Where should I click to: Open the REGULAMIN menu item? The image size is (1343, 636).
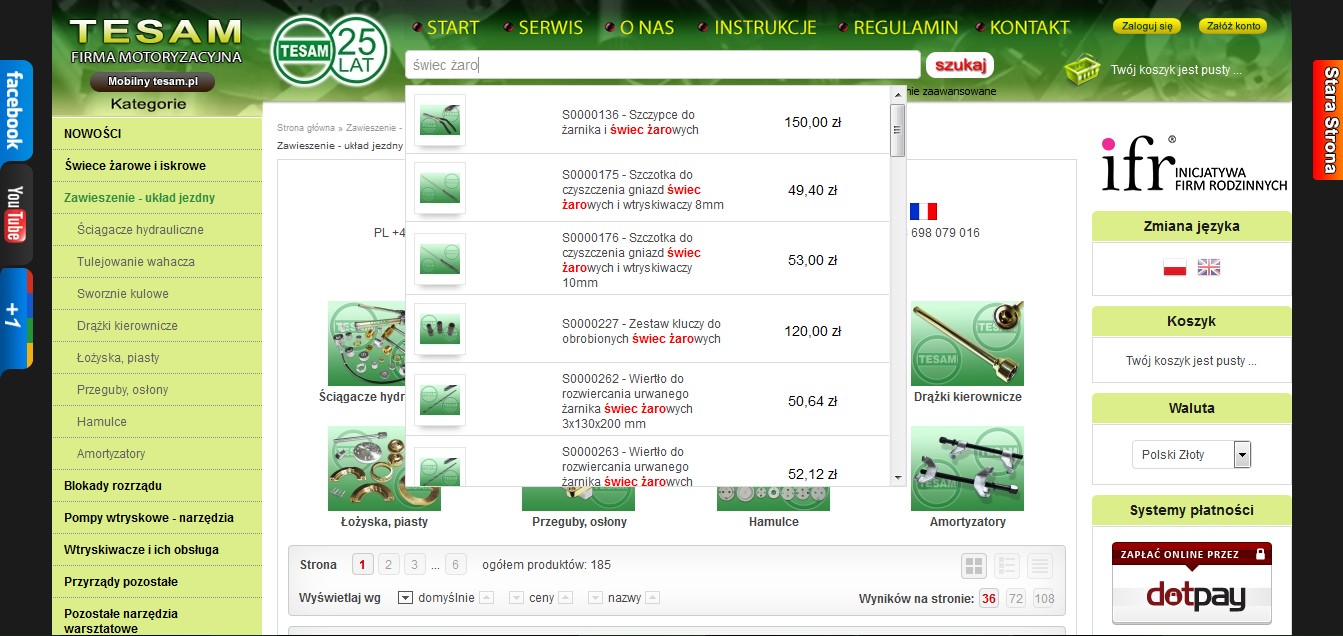[905, 28]
